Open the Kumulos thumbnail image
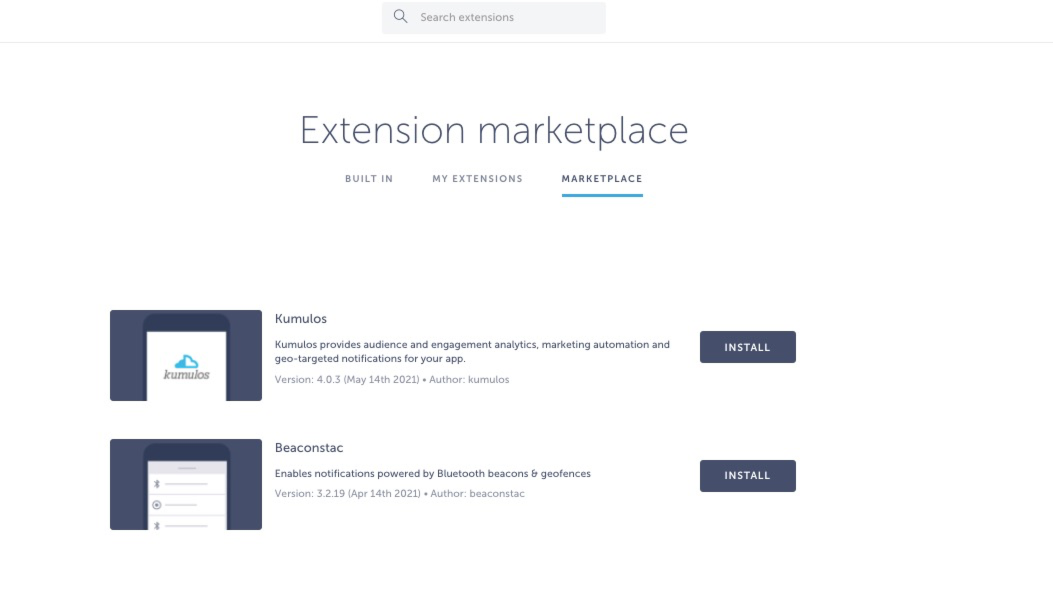The width and height of the screenshot is (1053, 601). point(186,355)
